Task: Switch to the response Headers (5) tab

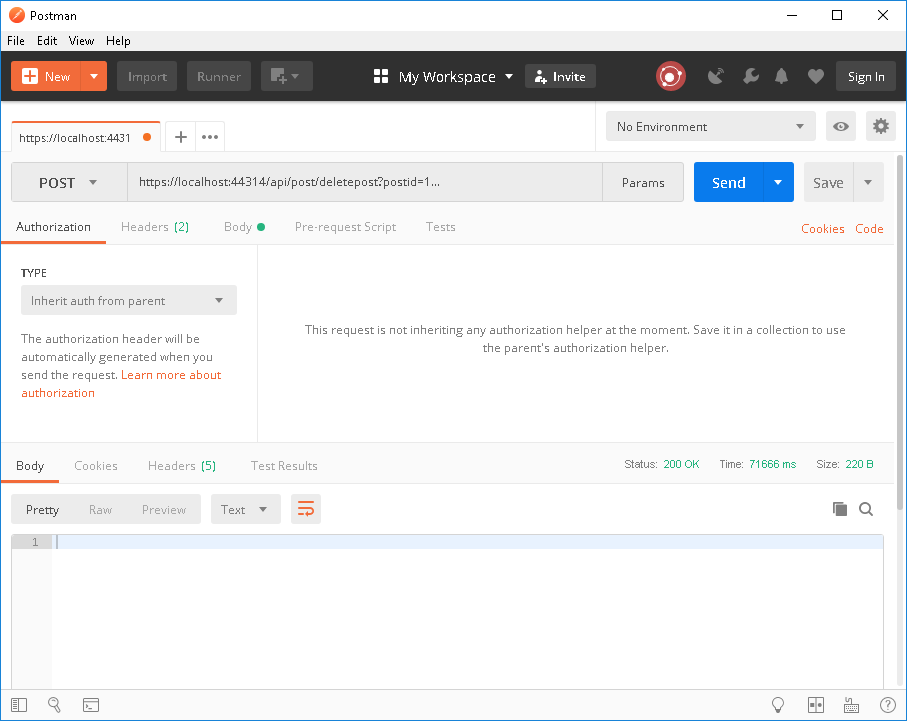Action: coord(182,466)
